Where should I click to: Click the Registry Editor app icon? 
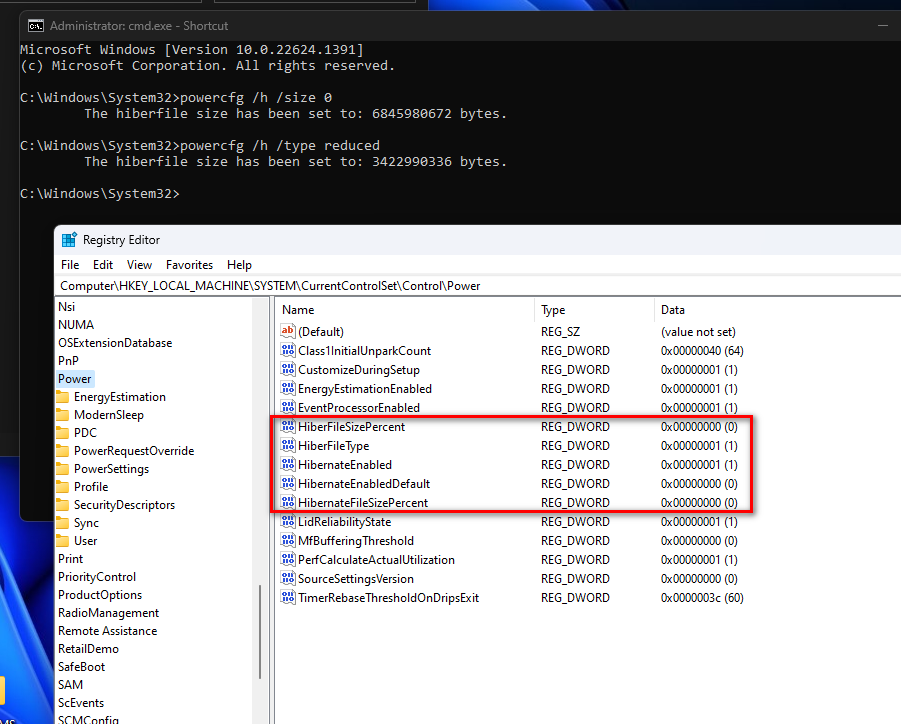69,240
